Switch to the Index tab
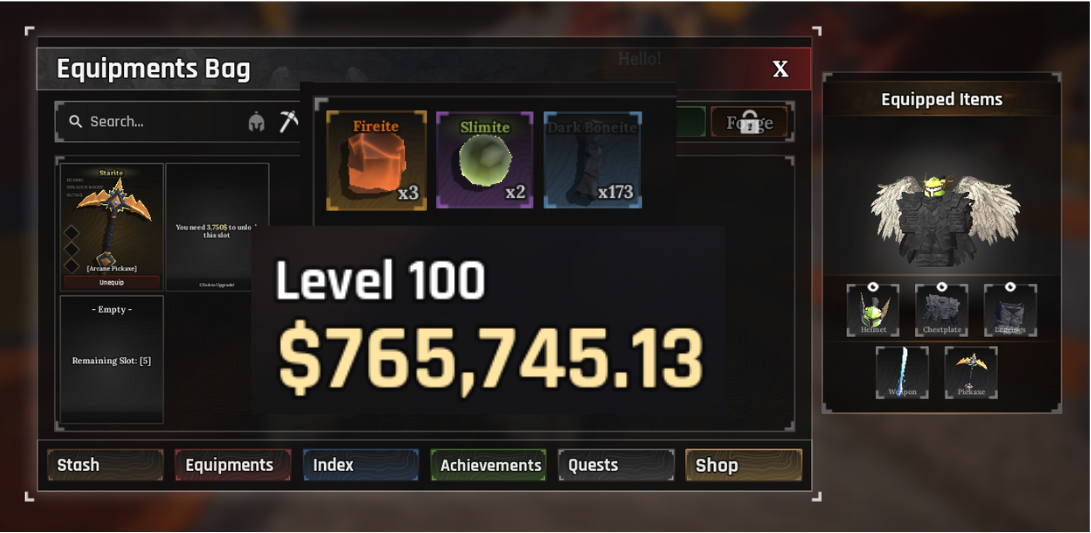Image resolution: width=1091 pixels, height=533 pixels. click(x=360, y=465)
